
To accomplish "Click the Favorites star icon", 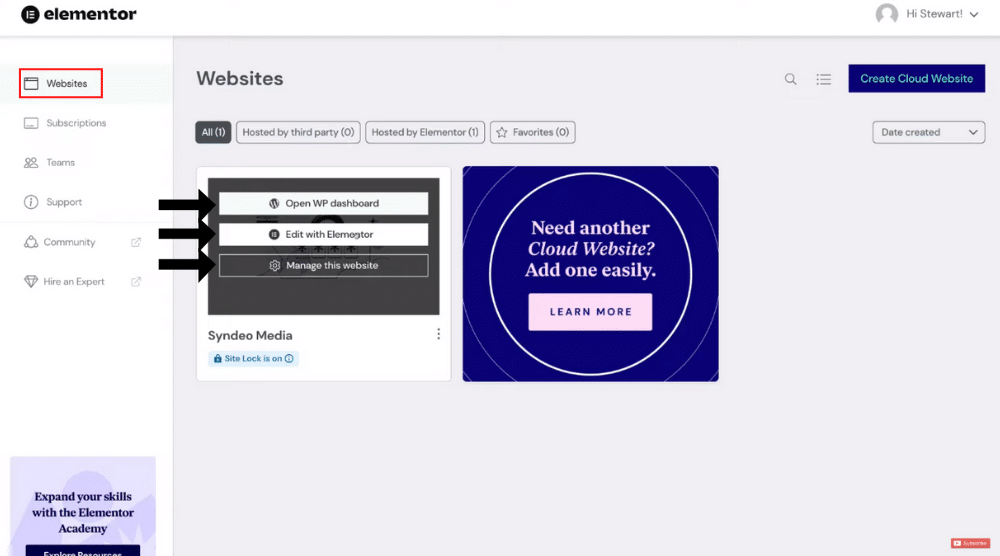I will coord(502,133).
